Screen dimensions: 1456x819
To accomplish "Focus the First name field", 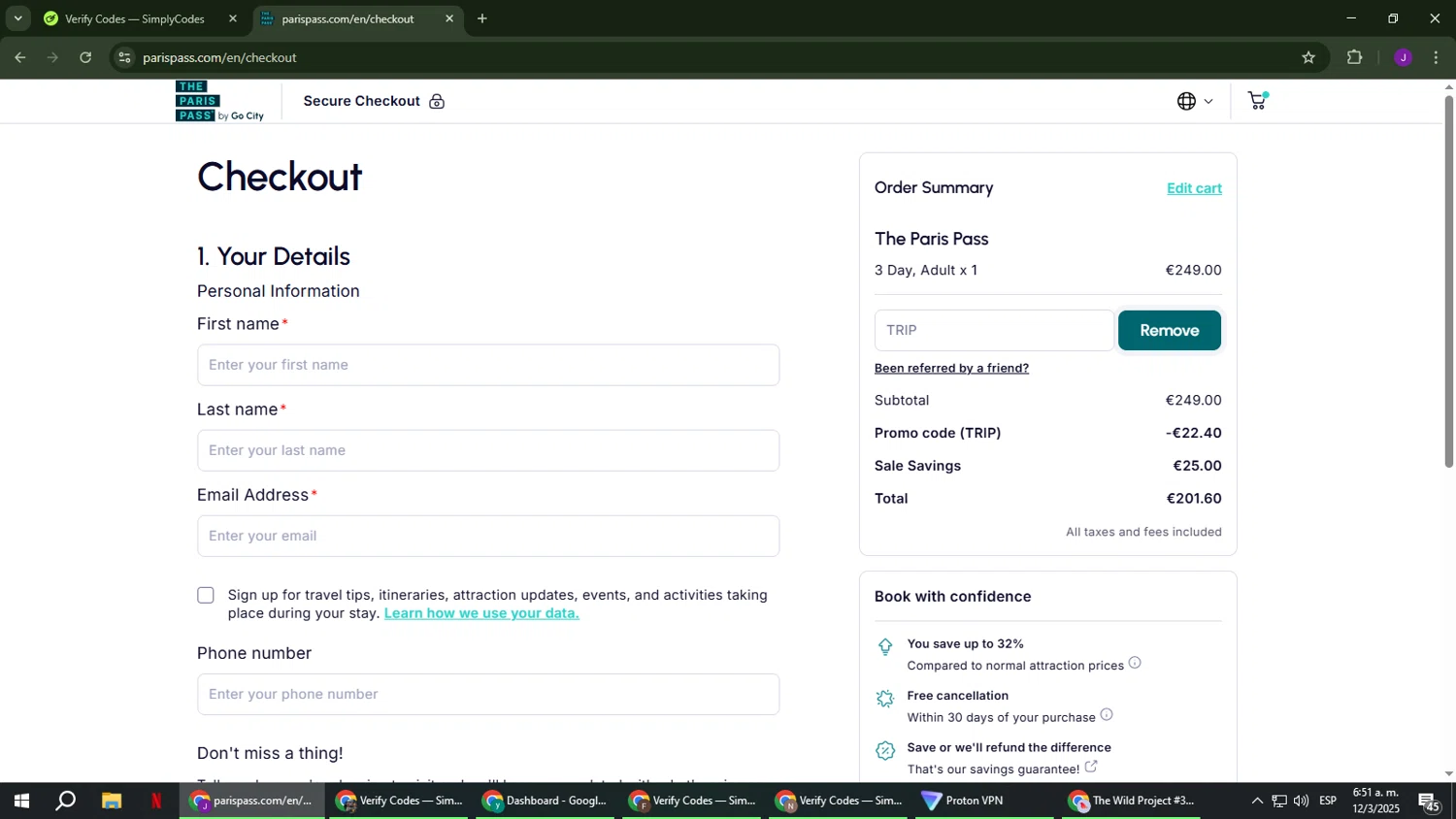I will pyautogui.click(x=488, y=365).
